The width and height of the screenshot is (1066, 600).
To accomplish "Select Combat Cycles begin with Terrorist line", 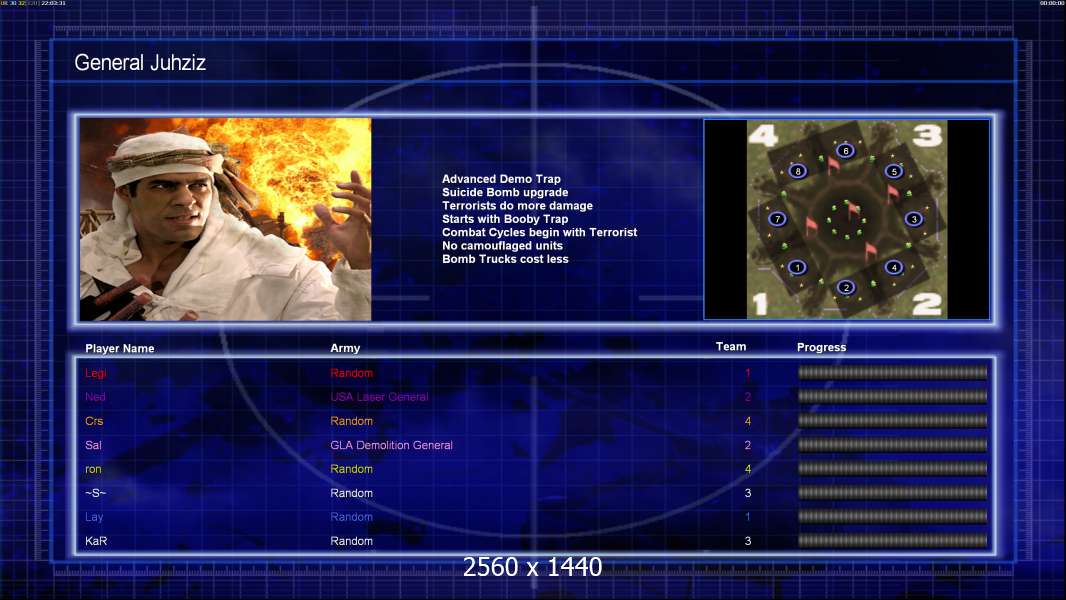I will (540, 232).
